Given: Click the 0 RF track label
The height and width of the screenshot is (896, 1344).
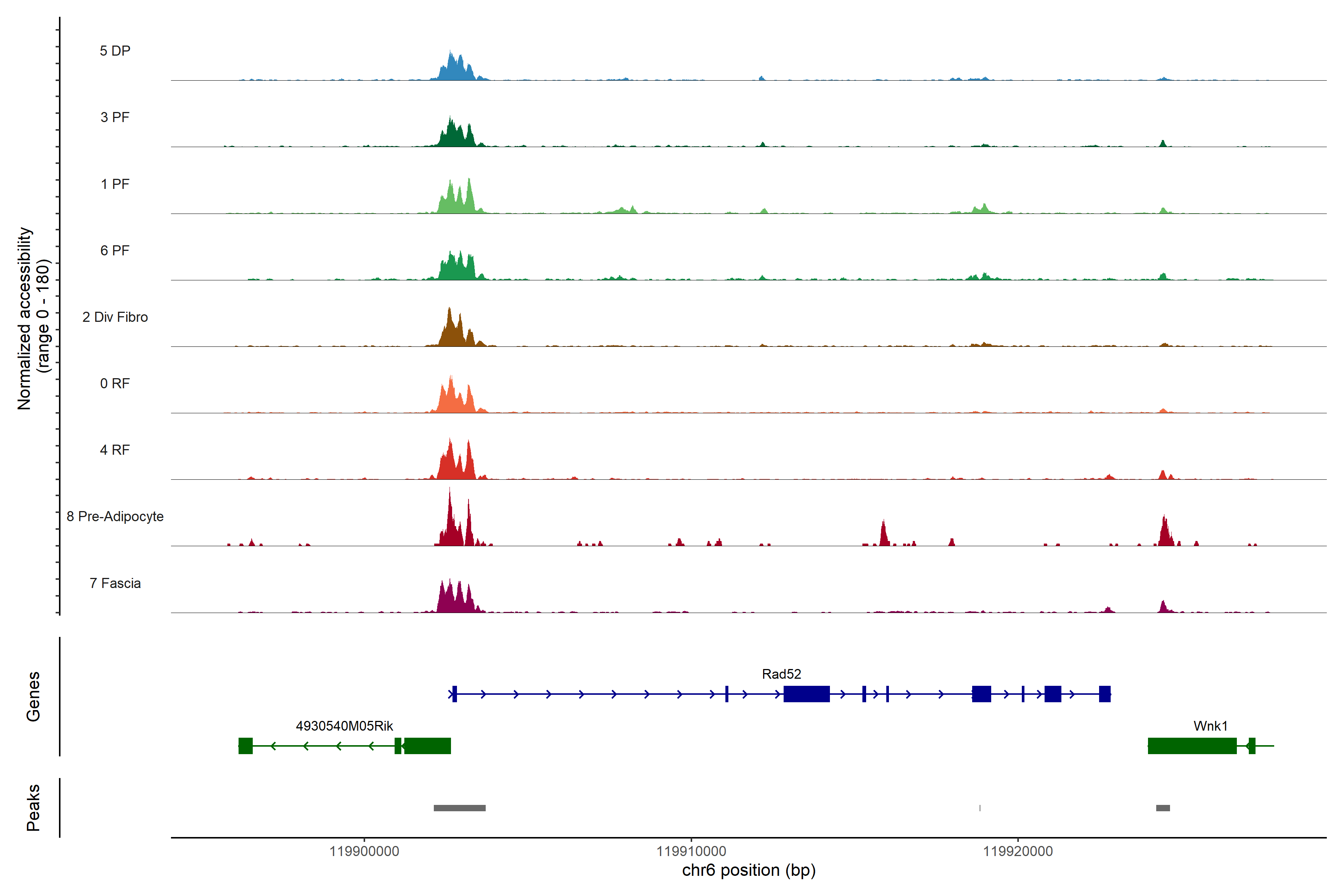Looking at the screenshot, I should [115, 383].
